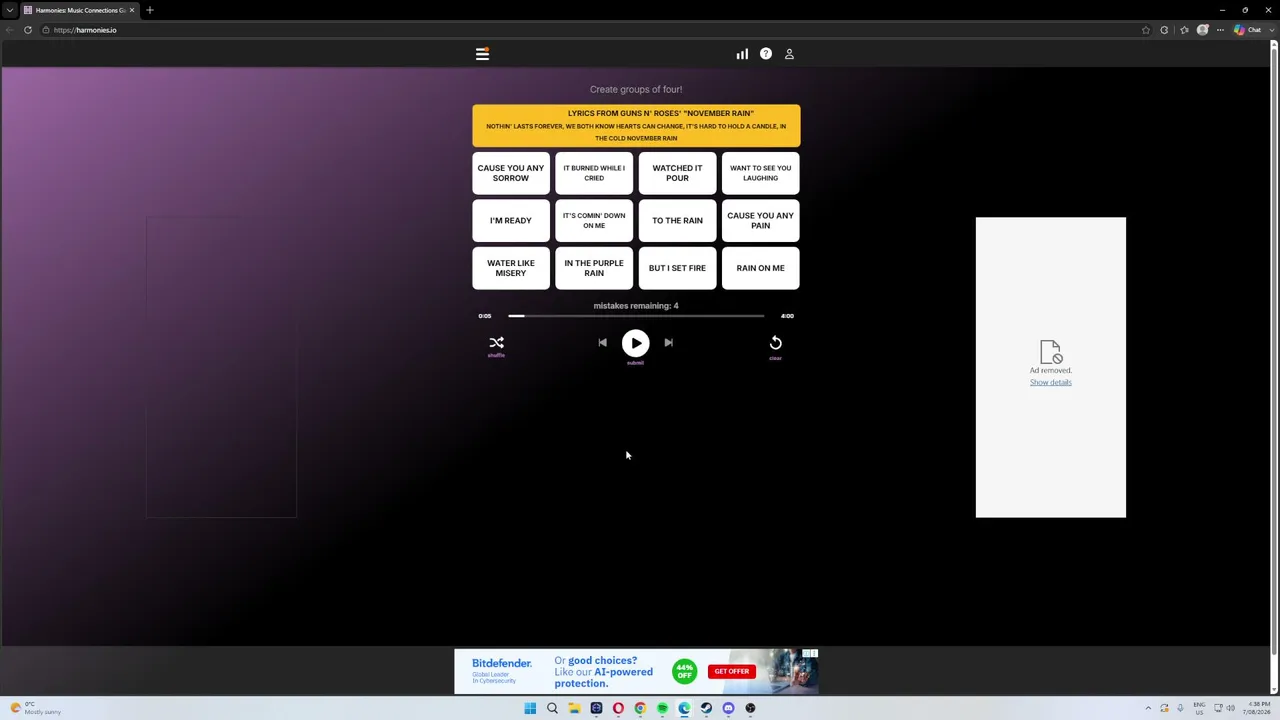Select the "IT BURNED WHILE I CRIED" tile
This screenshot has height=720, width=1280.
coord(594,173)
